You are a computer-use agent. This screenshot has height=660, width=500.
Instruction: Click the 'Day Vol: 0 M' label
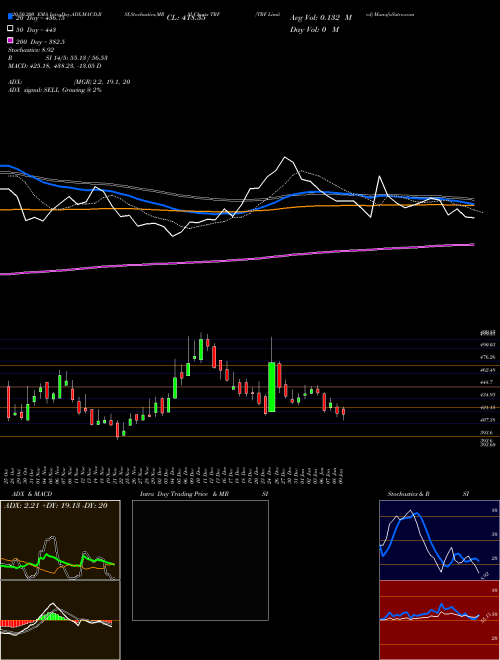[x=314, y=29]
